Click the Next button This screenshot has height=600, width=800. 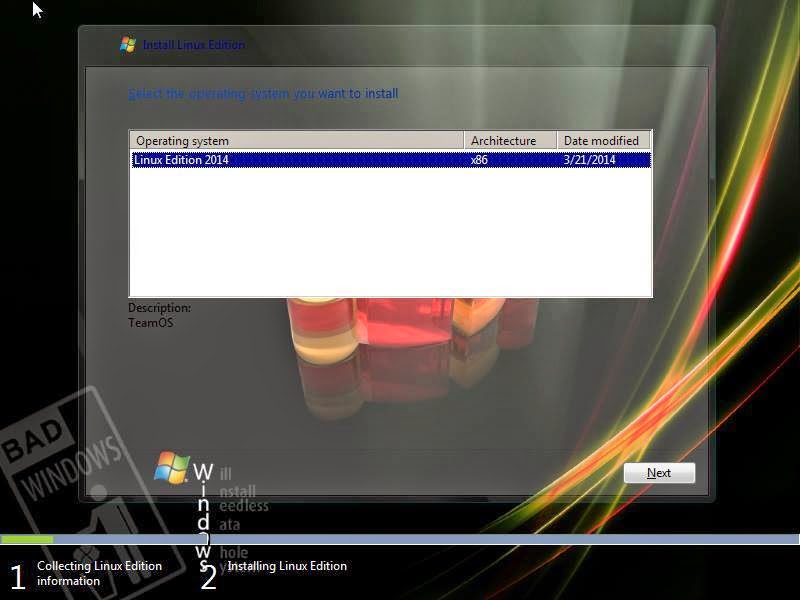(x=659, y=473)
